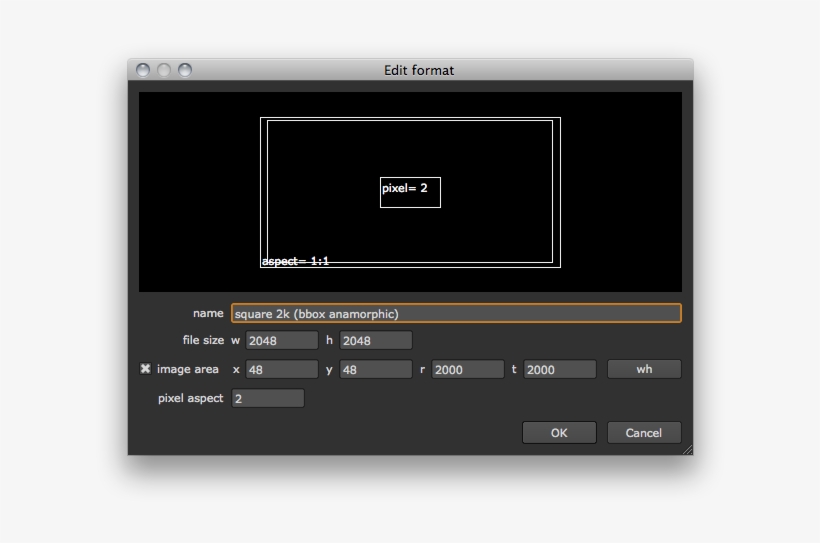This screenshot has width=820, height=543.
Task: Dismiss dialog with Cancel button
Action: coord(644,433)
